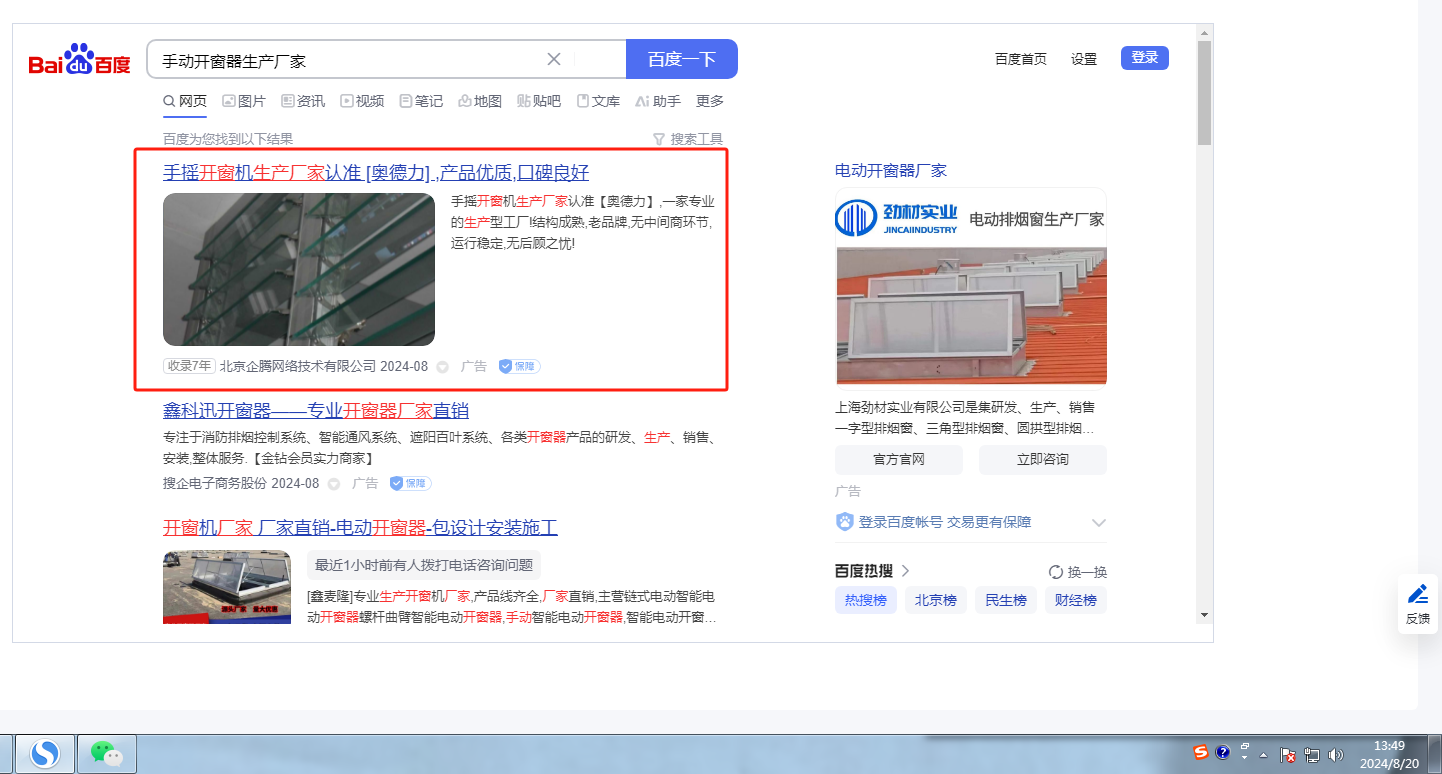1442x774 pixels.
Task: Open Sogou browser from the taskbar
Action: click(44, 753)
